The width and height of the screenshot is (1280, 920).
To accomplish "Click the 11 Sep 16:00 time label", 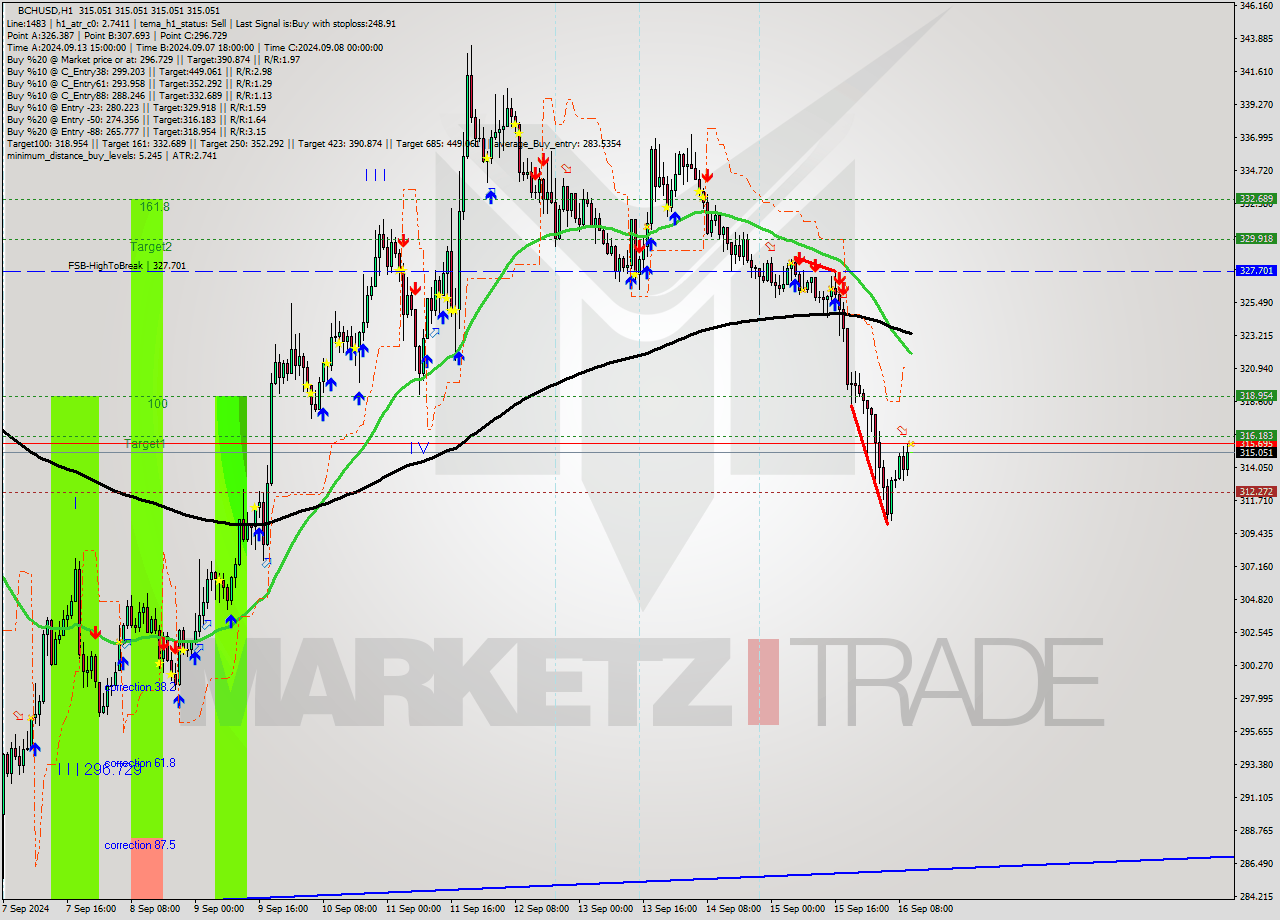I will click(x=477, y=909).
